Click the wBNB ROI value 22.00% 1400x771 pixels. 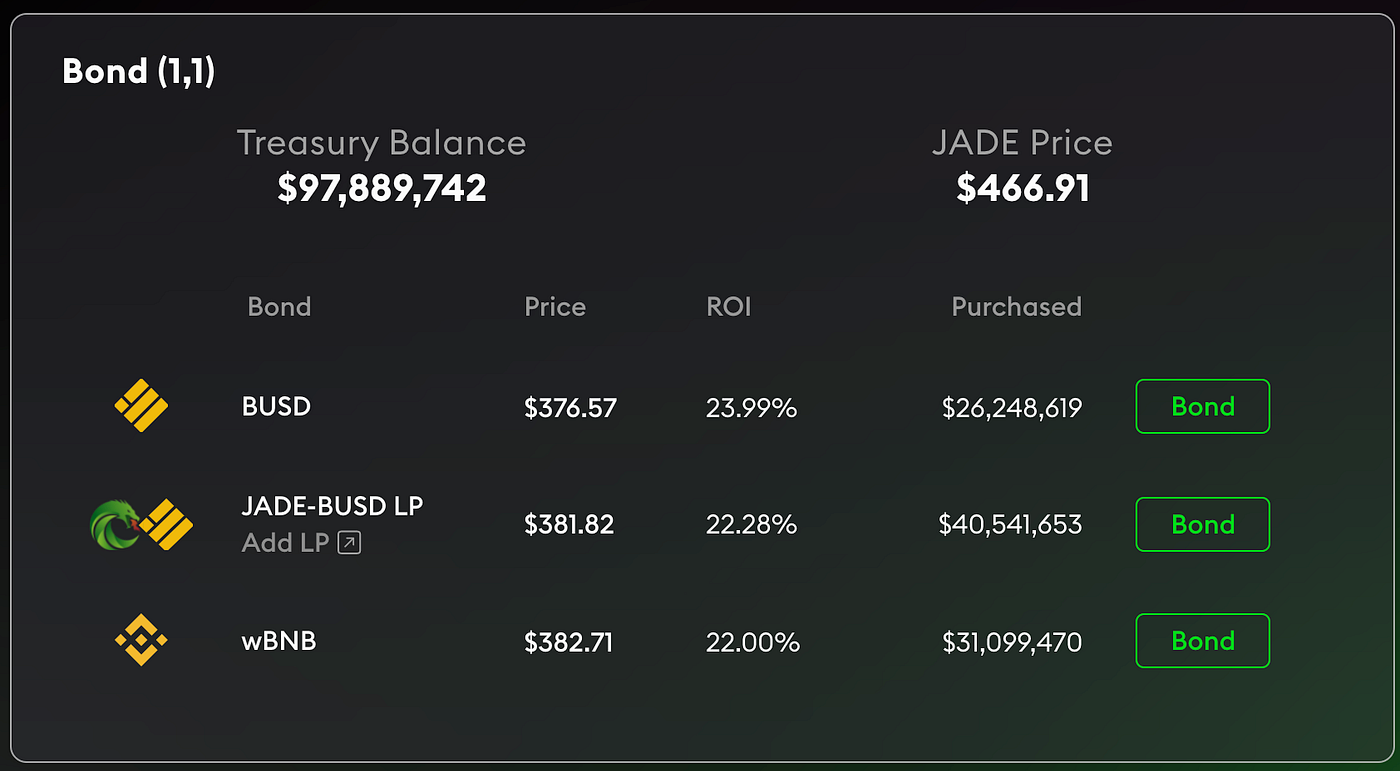[x=752, y=642]
